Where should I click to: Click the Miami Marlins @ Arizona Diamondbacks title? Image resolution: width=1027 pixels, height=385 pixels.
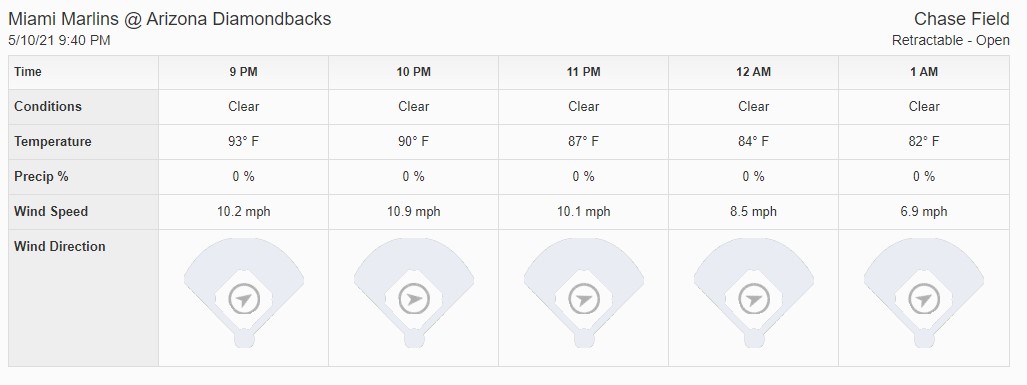coord(170,19)
